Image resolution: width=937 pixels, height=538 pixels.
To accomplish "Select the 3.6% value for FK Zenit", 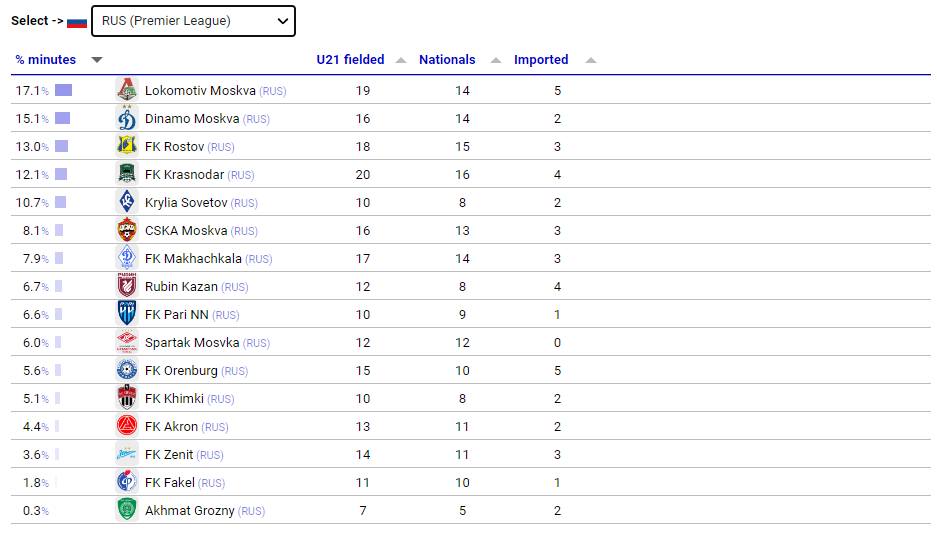I will [36, 455].
